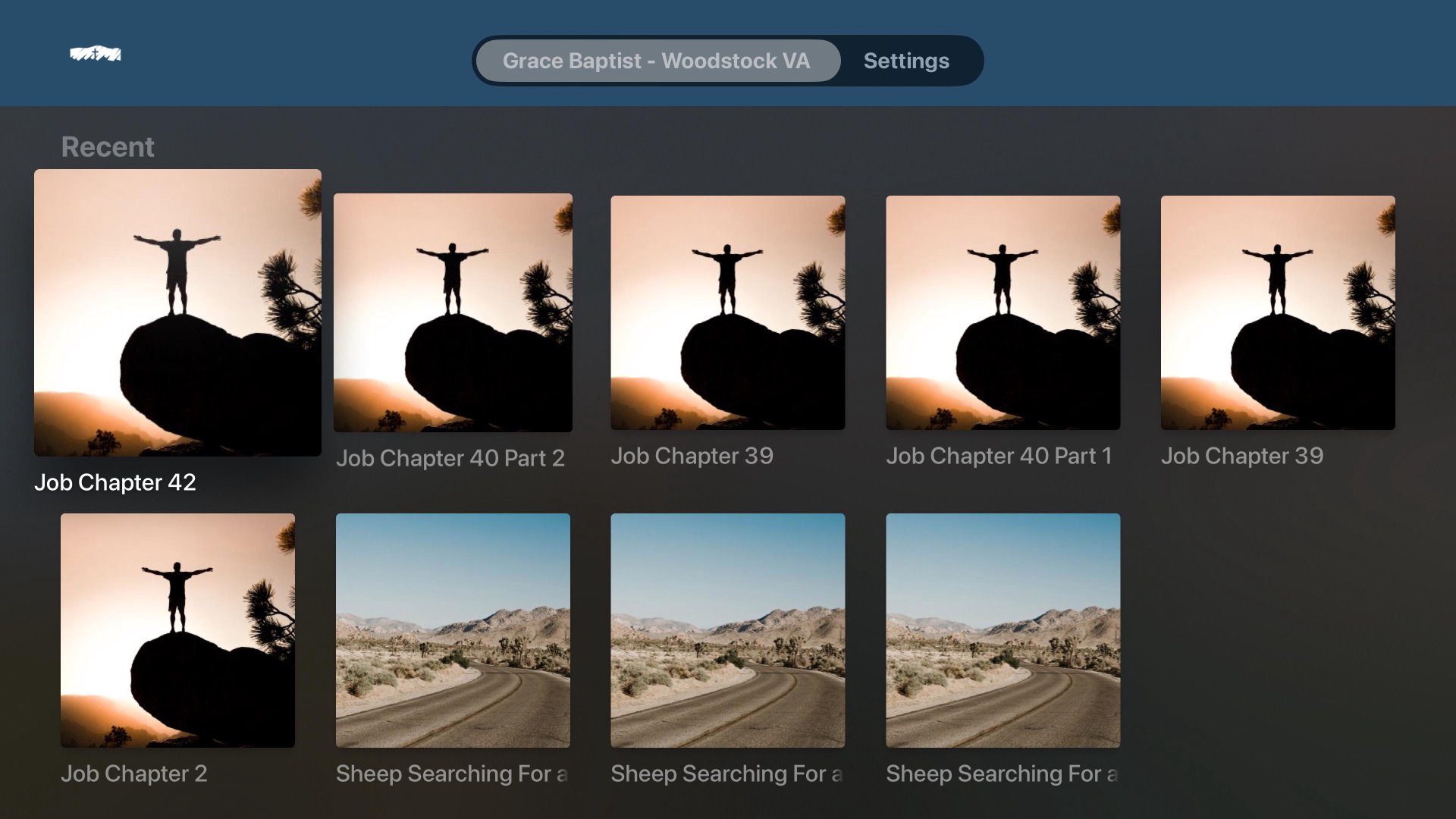Click the "Job Chapter 2" title text
This screenshot has height=819, width=1456.
click(134, 773)
